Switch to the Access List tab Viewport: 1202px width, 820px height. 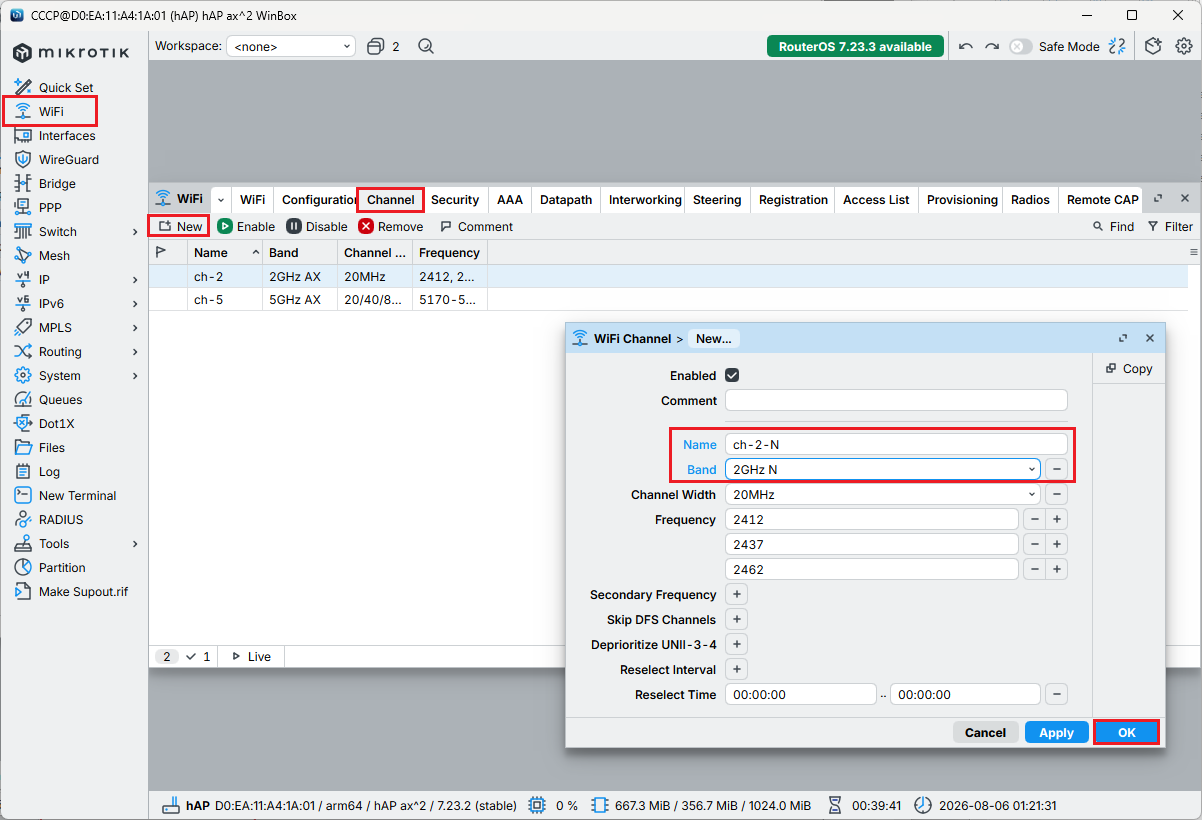click(876, 199)
